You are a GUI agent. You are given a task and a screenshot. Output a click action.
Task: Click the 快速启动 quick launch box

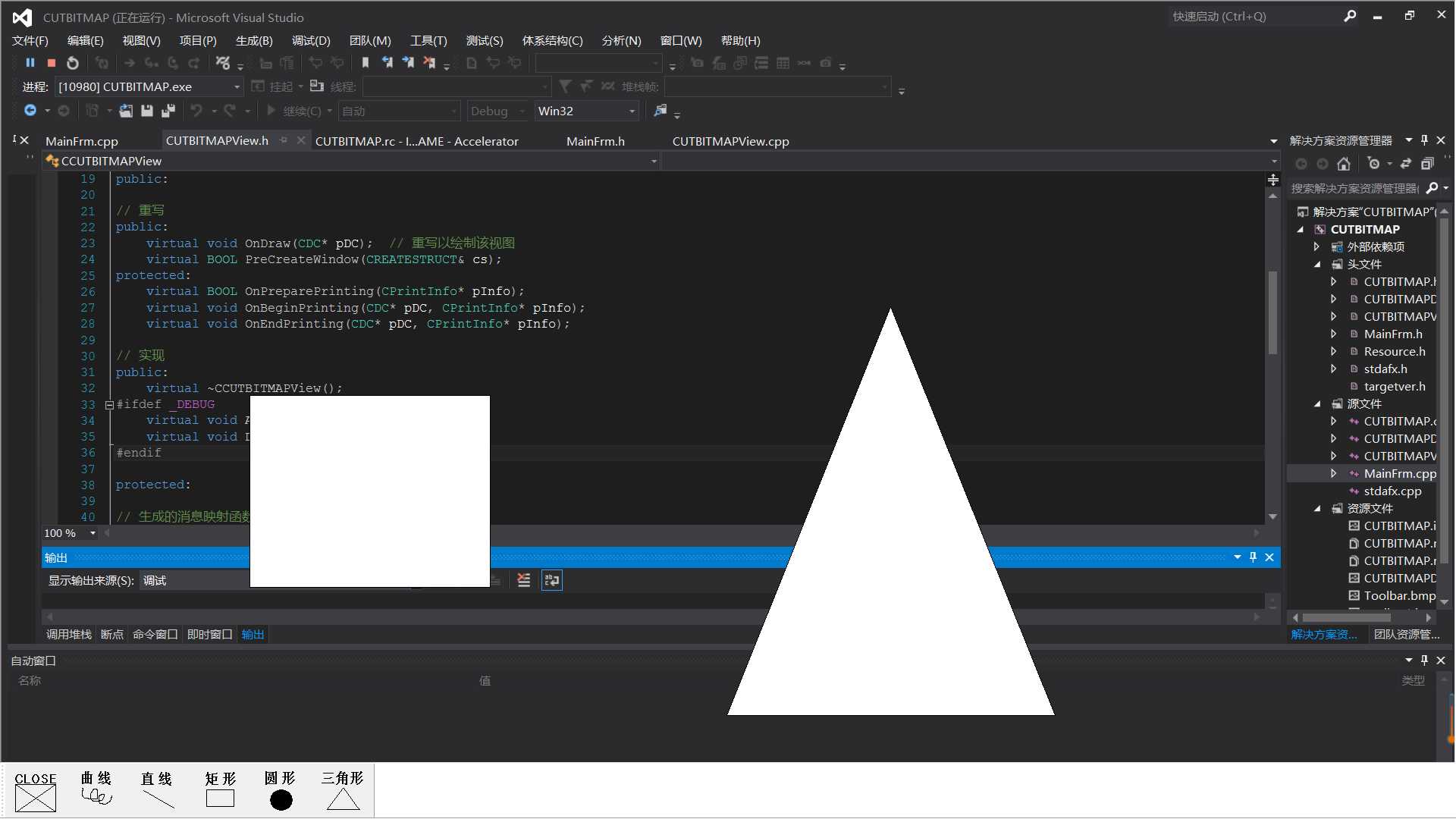(x=1255, y=16)
